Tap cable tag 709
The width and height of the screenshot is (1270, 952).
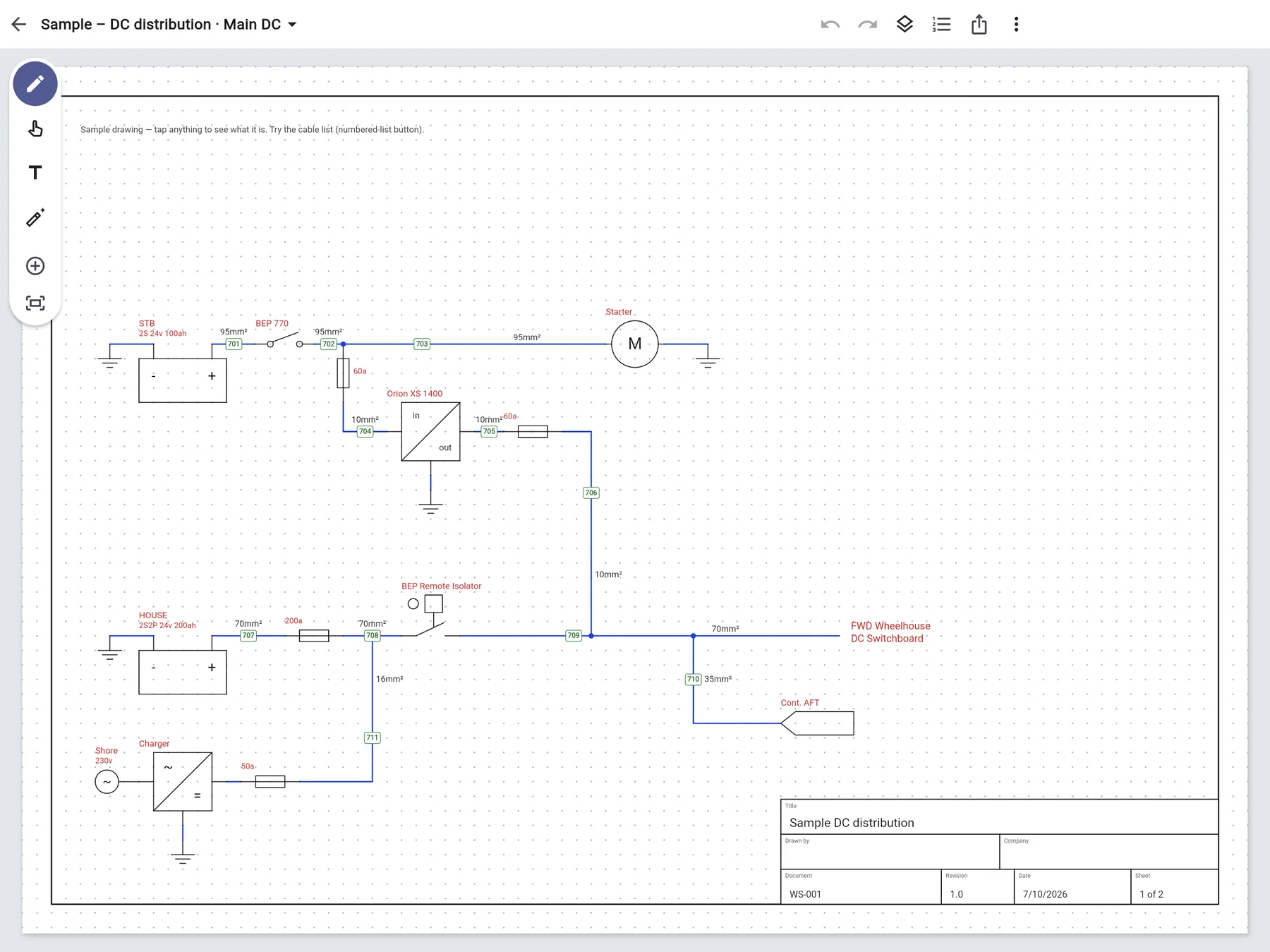tap(574, 635)
